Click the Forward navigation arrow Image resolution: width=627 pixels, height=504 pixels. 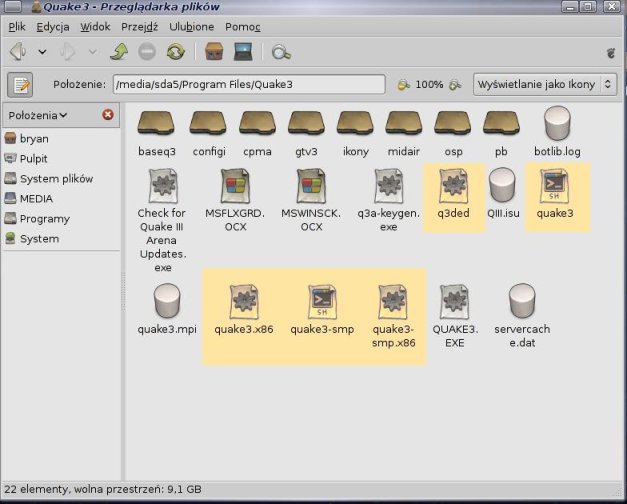point(67,52)
